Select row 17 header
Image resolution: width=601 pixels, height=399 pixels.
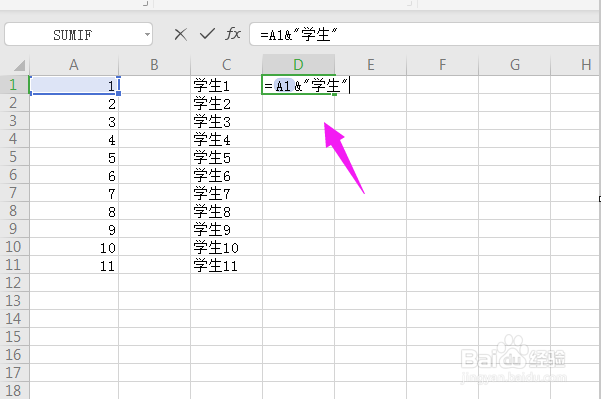[14, 373]
